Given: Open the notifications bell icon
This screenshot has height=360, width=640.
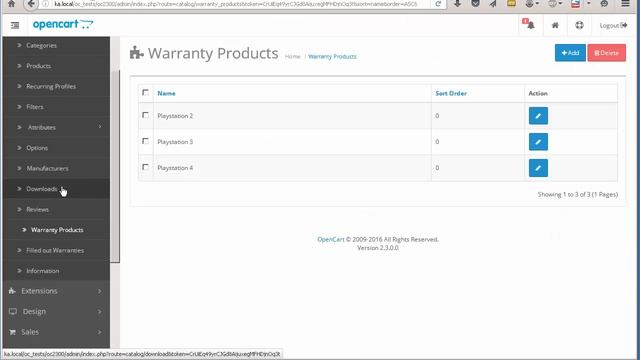Looking at the screenshot, I should pyautogui.click(x=529, y=24).
